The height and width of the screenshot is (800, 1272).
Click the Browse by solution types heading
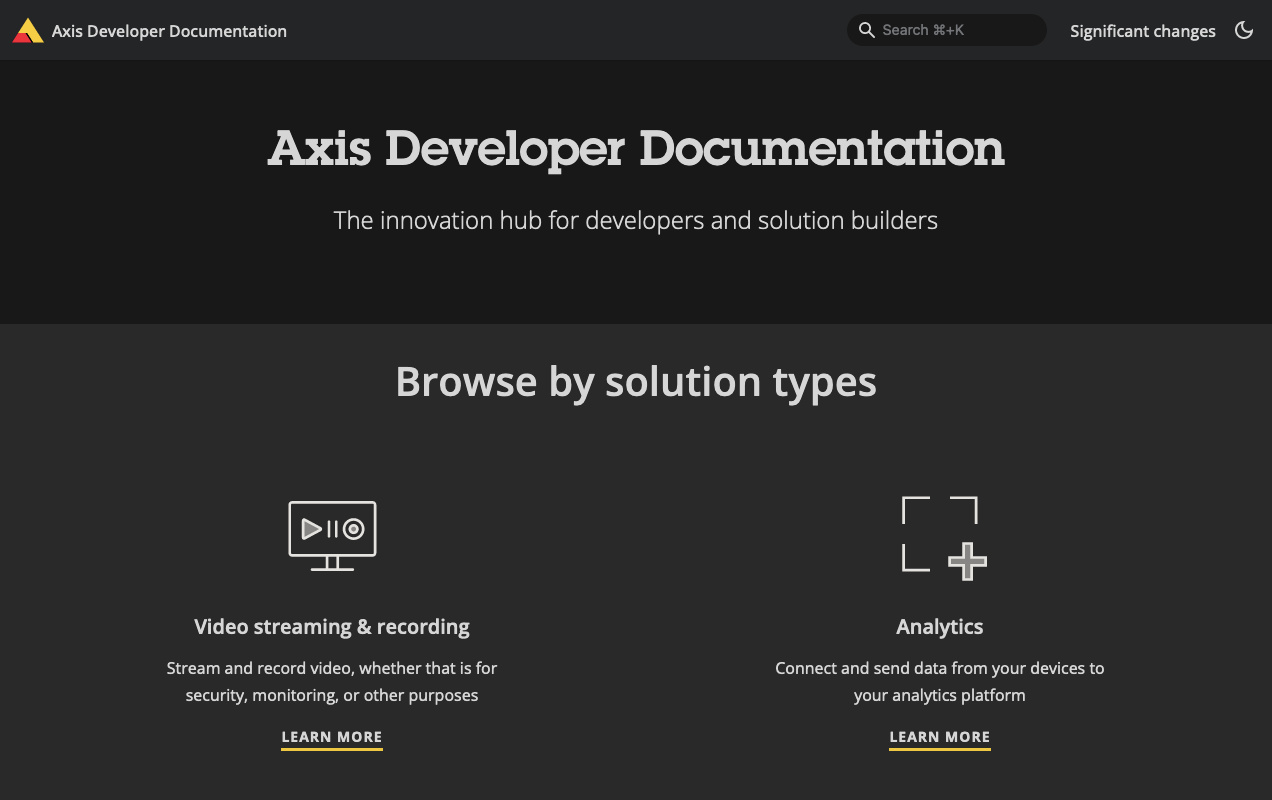pos(636,382)
